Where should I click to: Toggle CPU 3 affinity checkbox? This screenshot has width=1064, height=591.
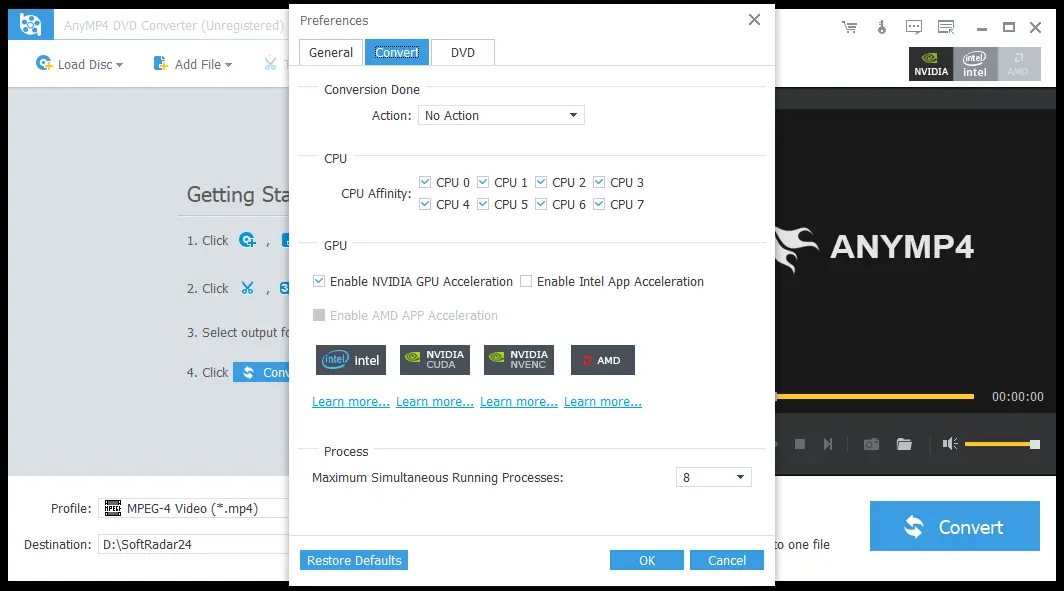coord(599,182)
